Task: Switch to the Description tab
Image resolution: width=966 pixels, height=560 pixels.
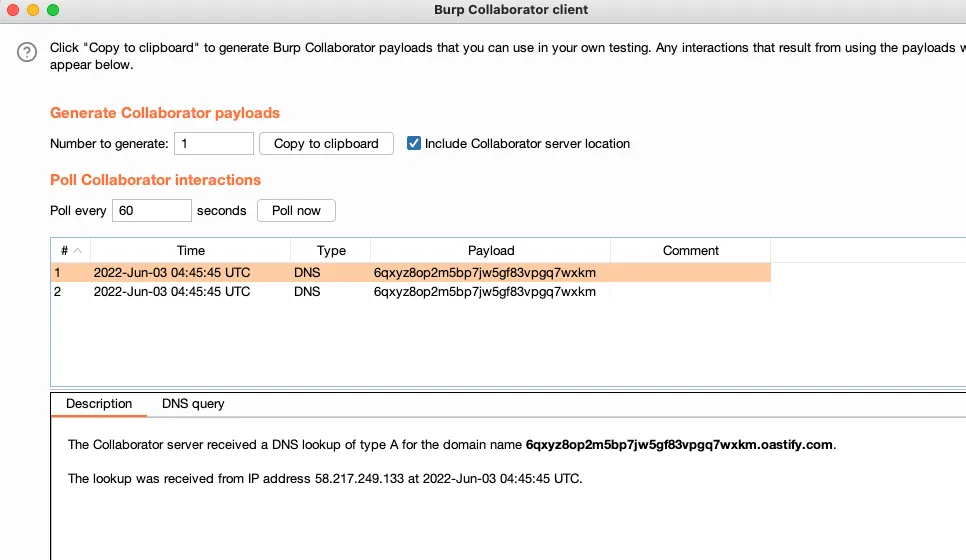Action: click(x=99, y=404)
